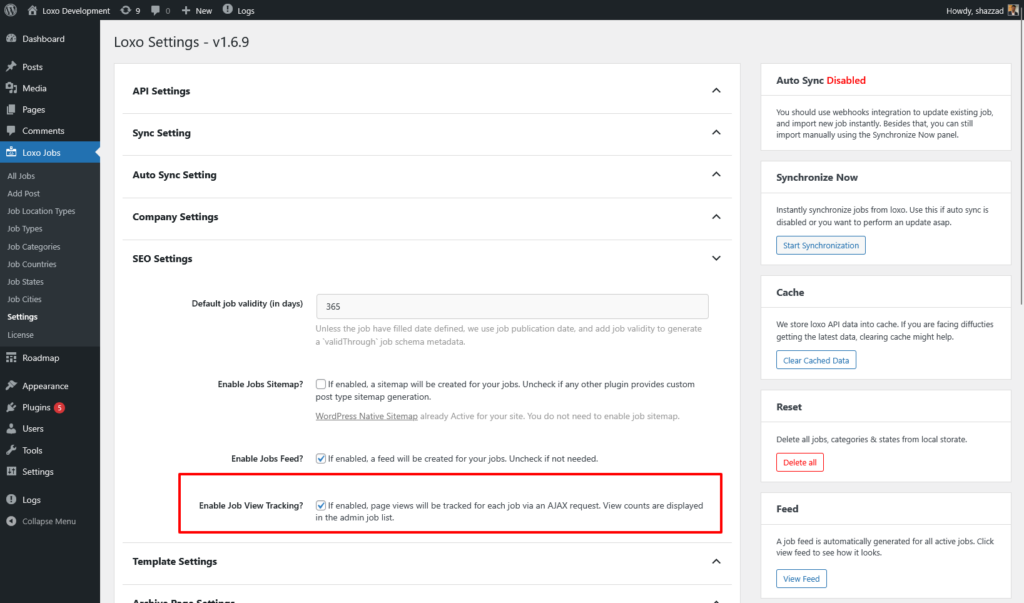Viewport: 1024px width, 603px height.
Task: Expand the Company Settings panel
Action: 716,217
